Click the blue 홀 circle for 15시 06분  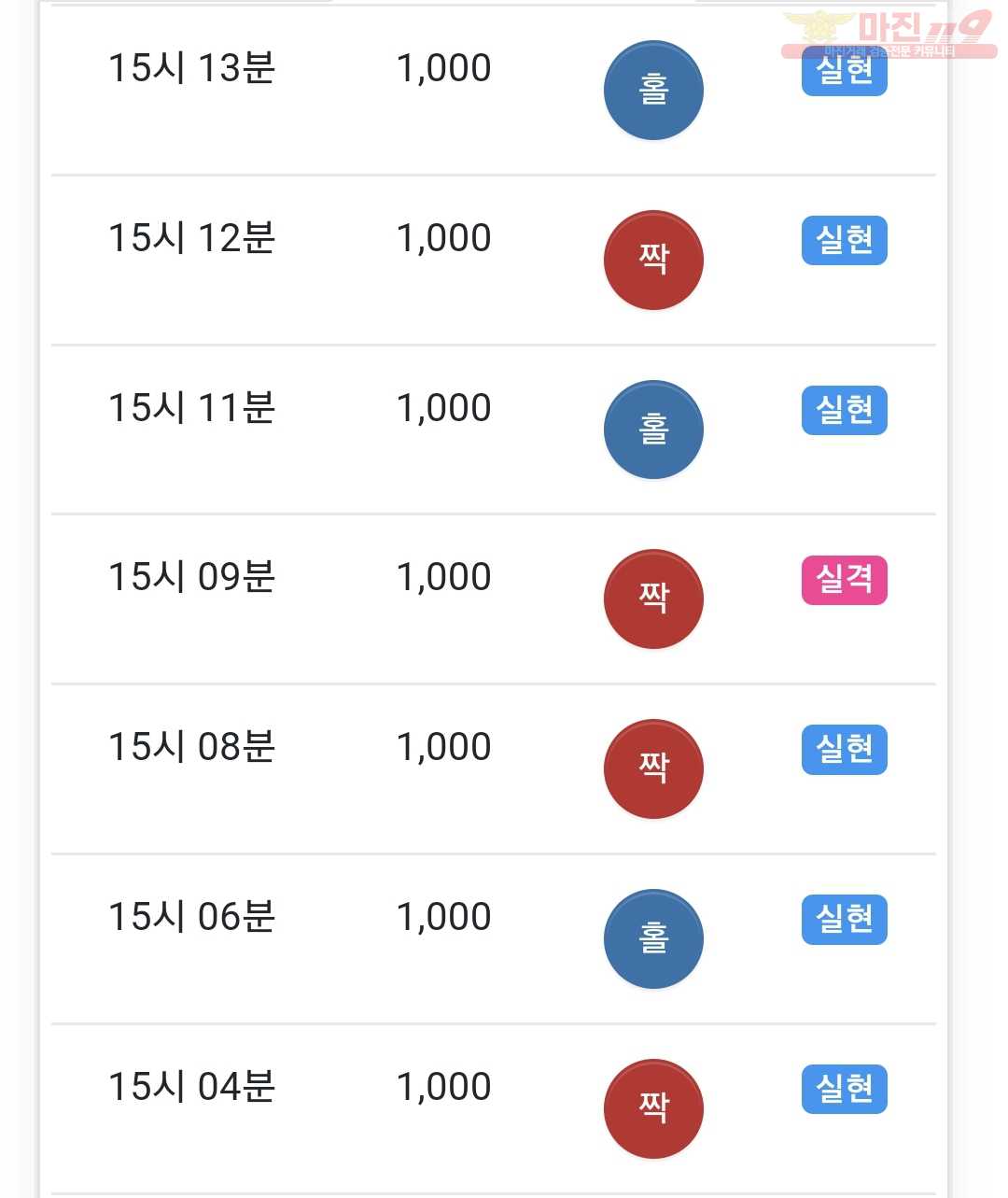[653, 938]
